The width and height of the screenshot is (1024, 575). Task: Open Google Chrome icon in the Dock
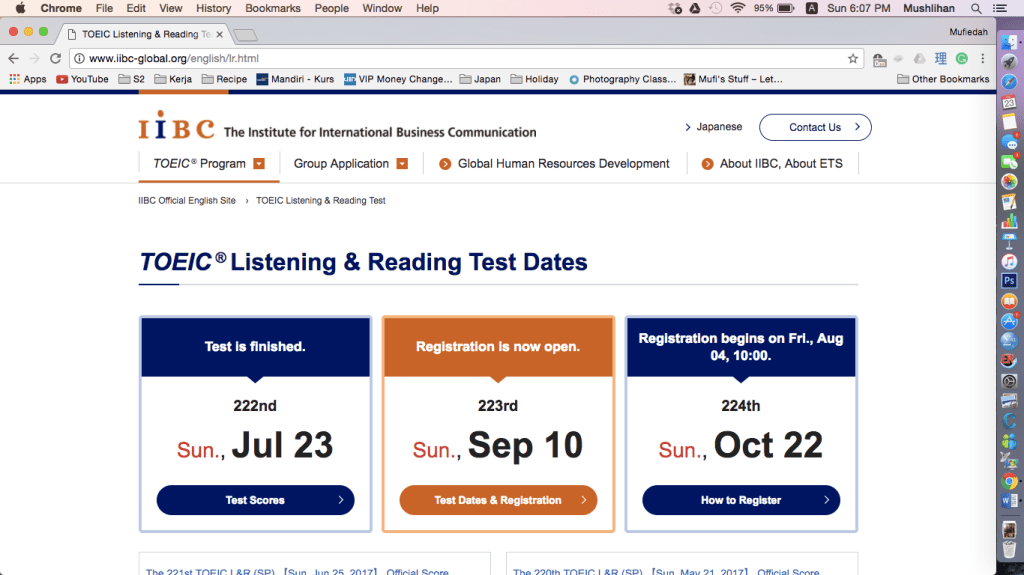point(1009,481)
